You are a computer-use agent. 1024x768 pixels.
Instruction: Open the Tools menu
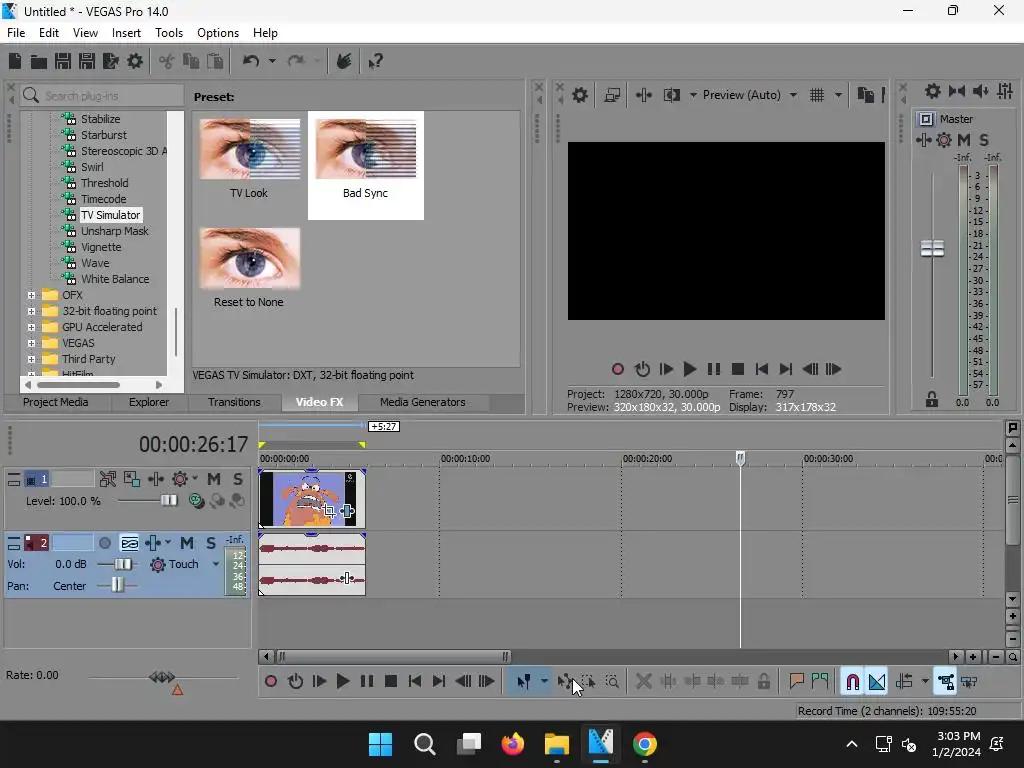(168, 33)
